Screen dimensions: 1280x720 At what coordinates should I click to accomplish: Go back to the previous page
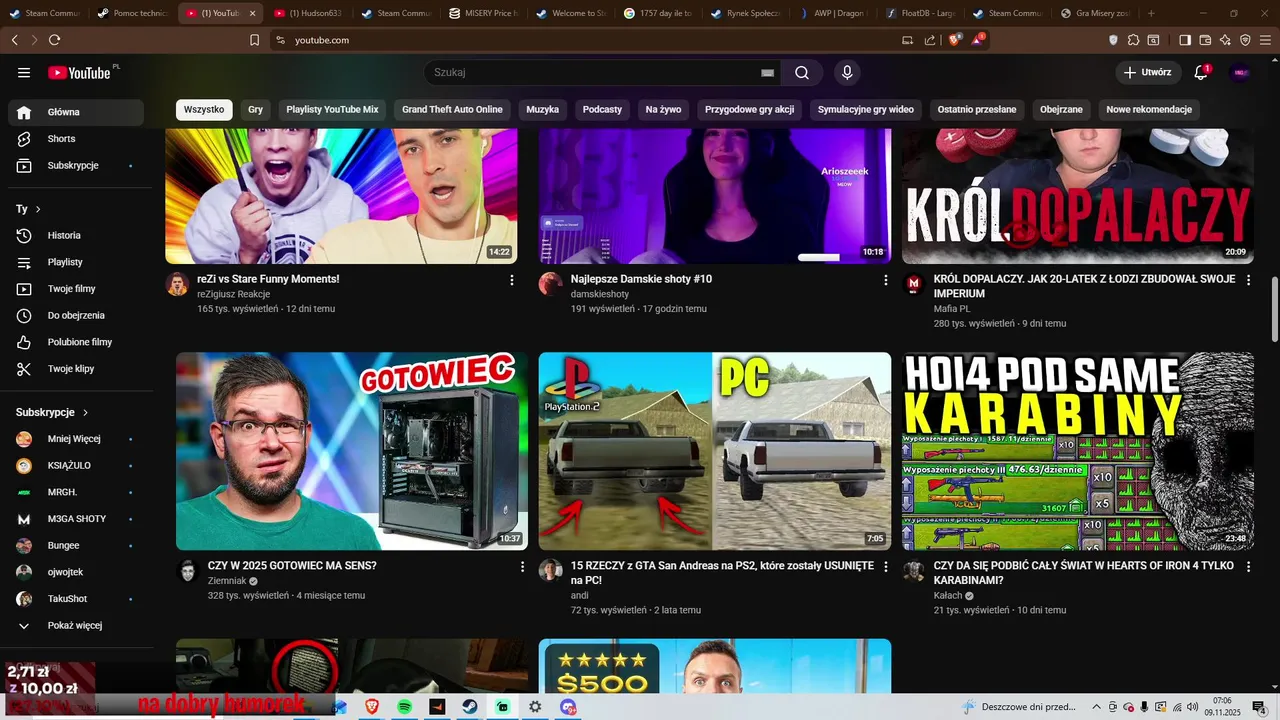tap(14, 40)
